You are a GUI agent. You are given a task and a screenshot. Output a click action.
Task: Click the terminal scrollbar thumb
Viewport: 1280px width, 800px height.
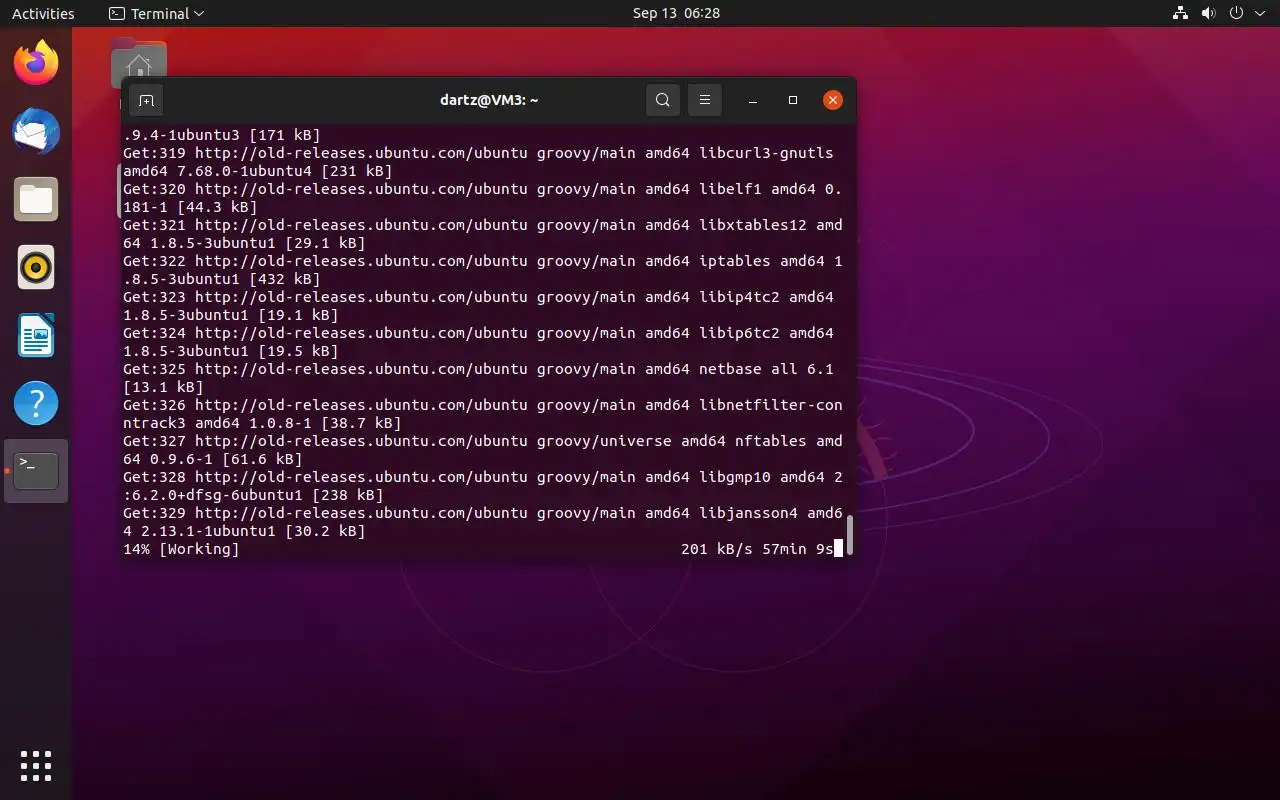[850, 535]
